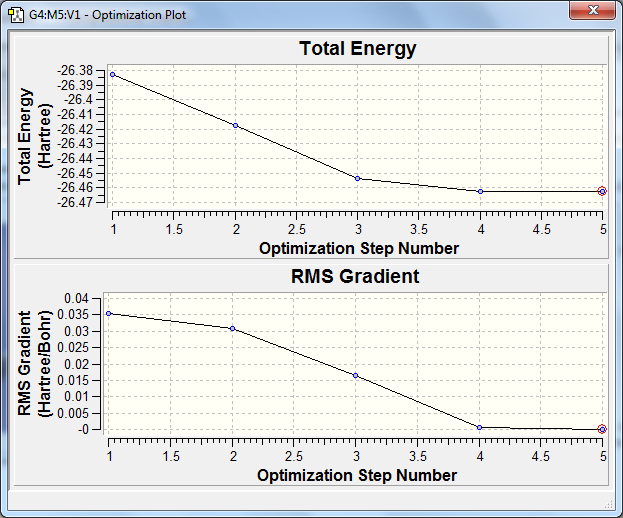Click the -26.42 energy axis value

click(75, 129)
